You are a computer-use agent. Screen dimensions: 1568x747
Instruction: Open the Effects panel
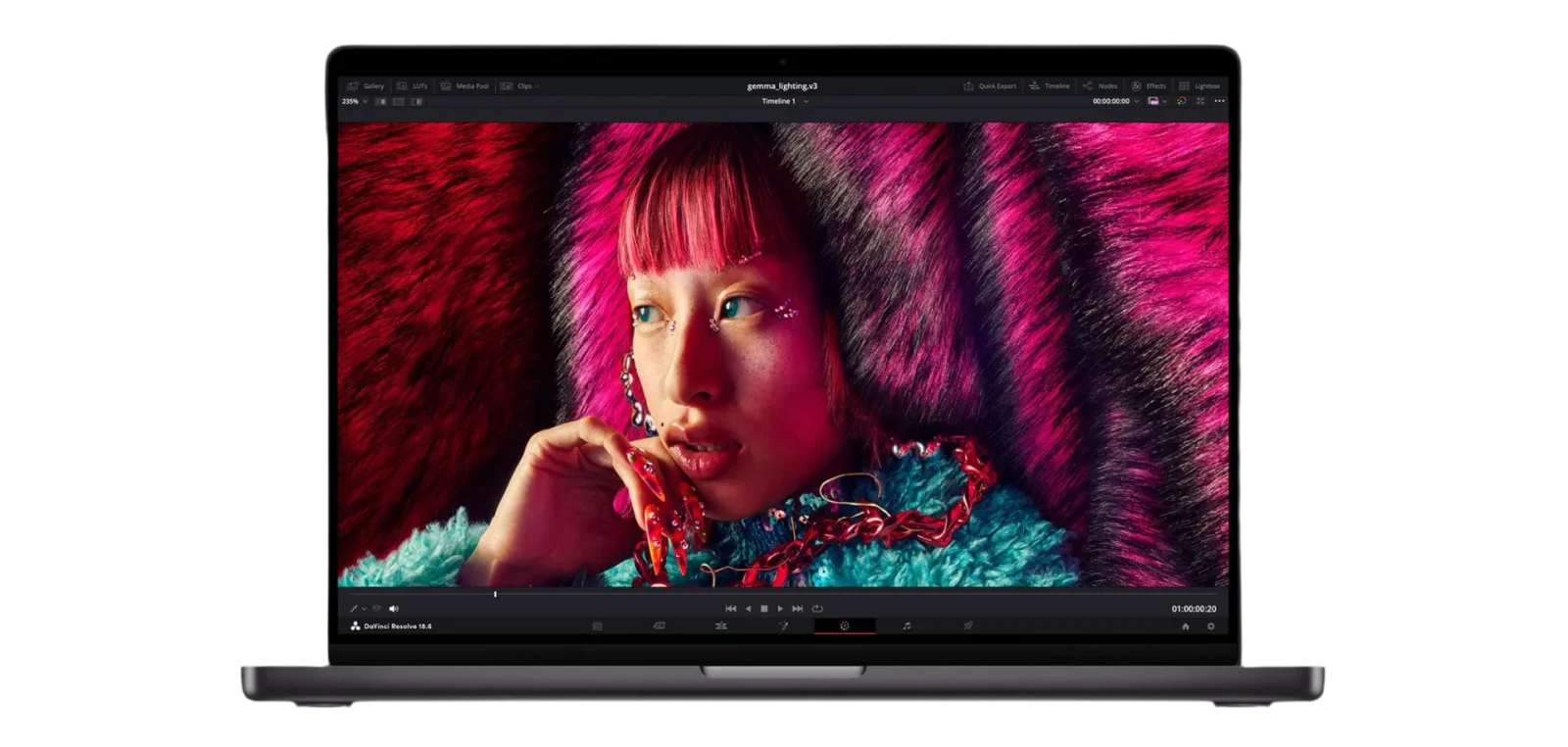(x=1149, y=86)
